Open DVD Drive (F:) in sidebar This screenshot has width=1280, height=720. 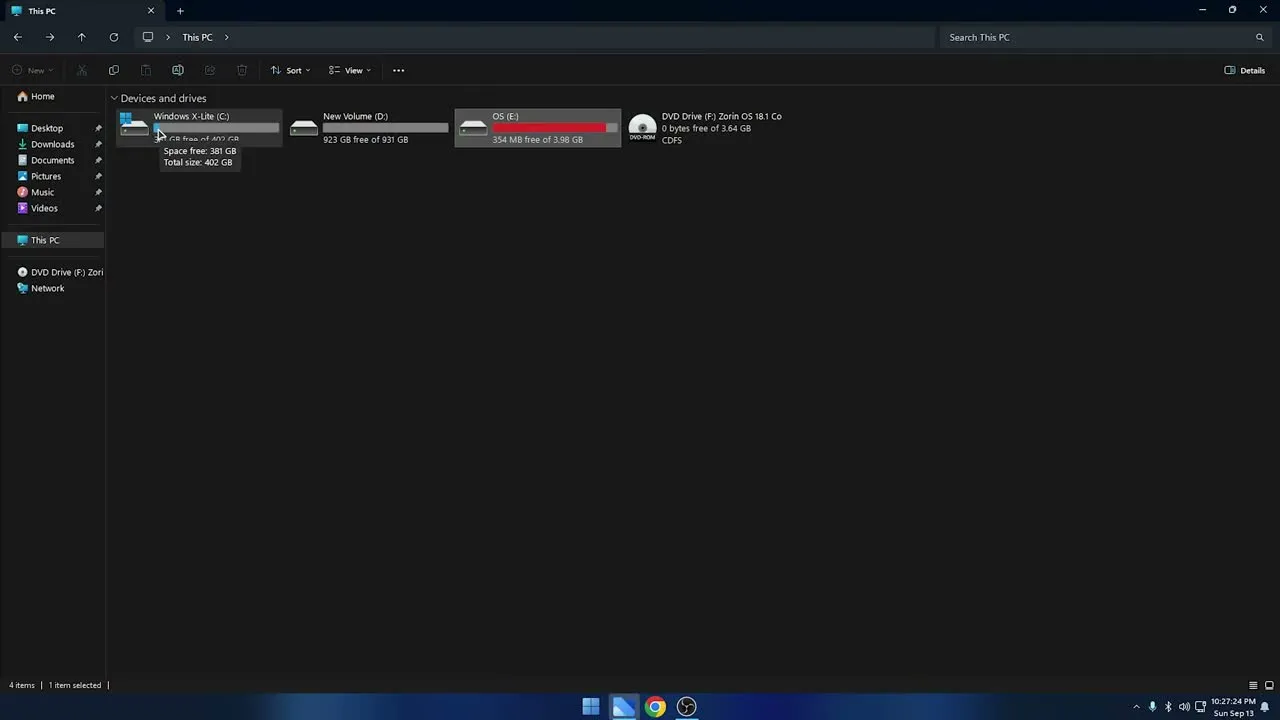point(60,272)
